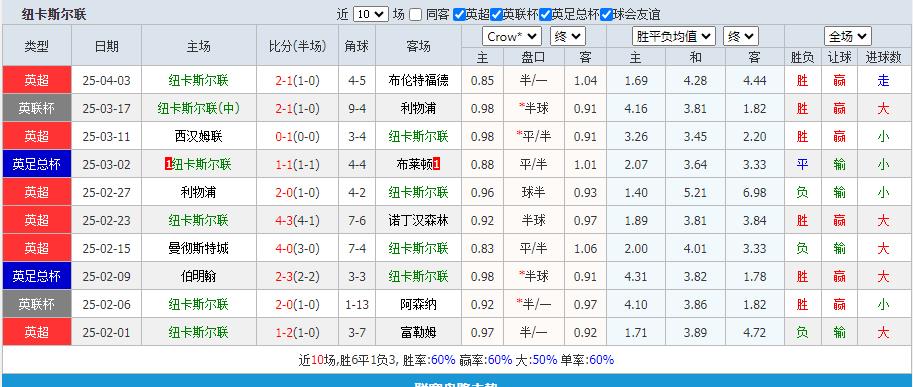
Task: Click the 单率:60% summary value
Action: (x=588, y=360)
